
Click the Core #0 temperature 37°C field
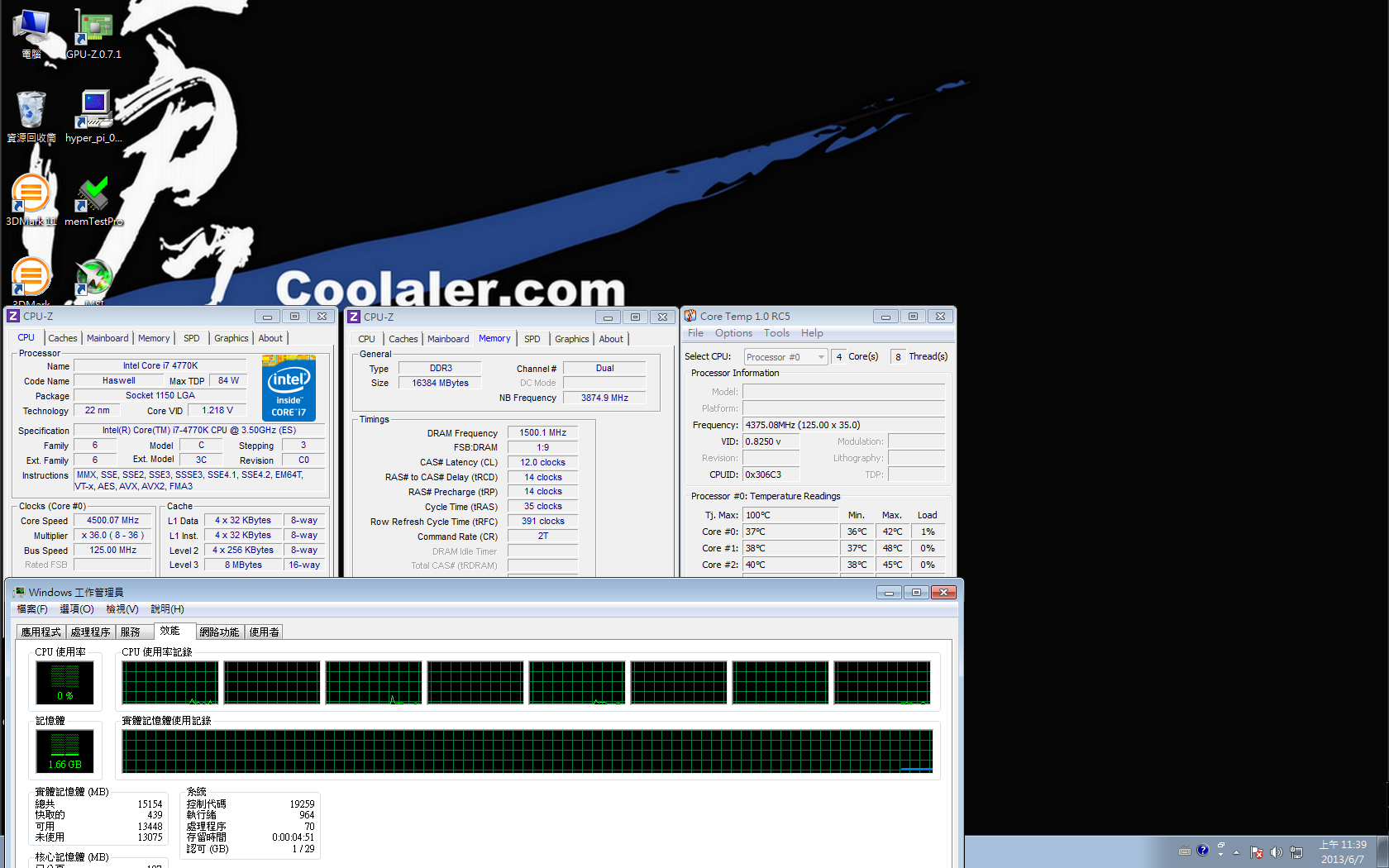point(790,532)
